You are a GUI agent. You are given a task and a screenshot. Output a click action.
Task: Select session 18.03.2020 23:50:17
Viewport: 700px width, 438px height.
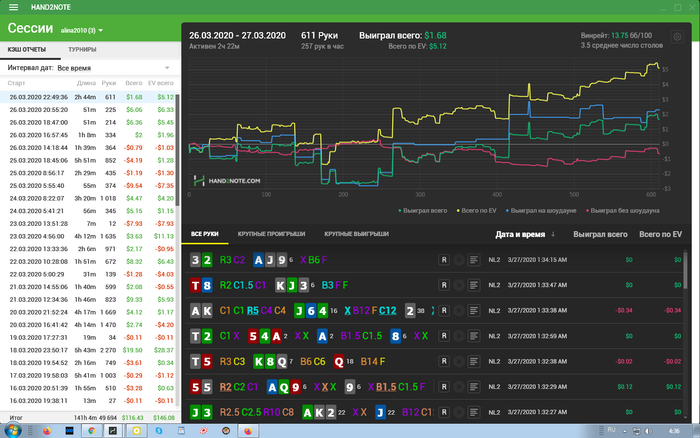[x=88, y=350]
